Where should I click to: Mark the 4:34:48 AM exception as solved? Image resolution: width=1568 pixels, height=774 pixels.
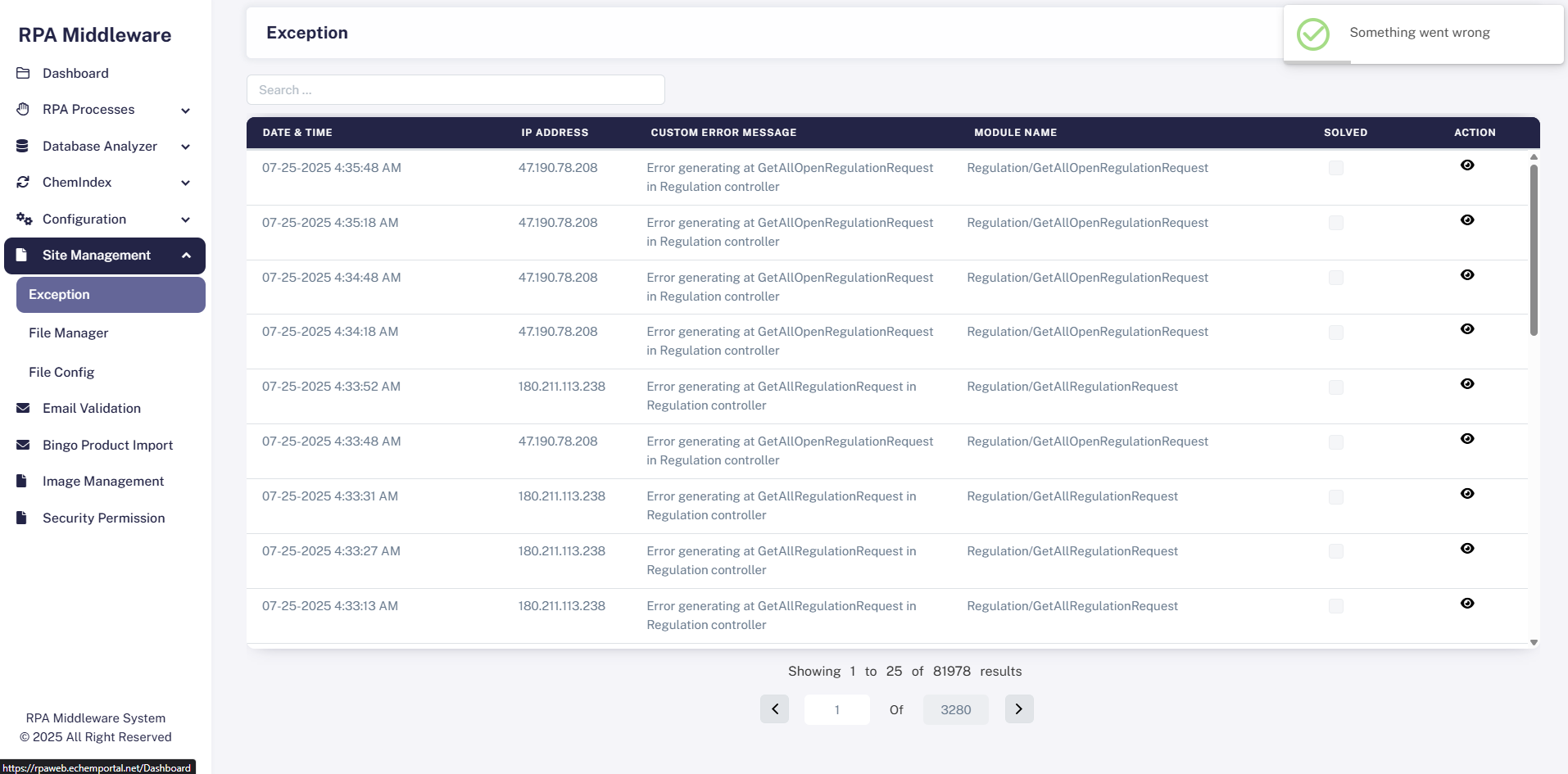click(x=1335, y=278)
